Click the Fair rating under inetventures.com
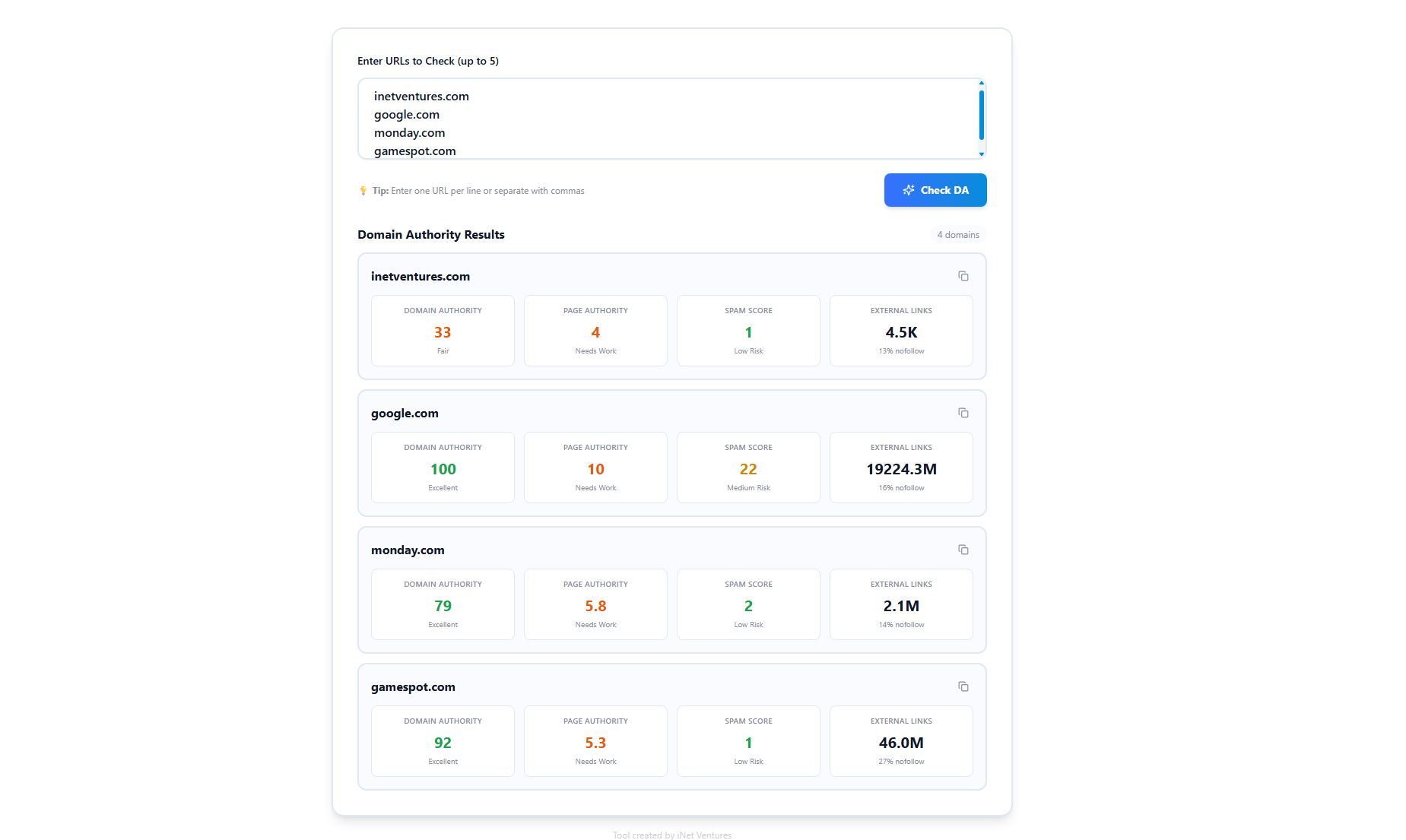The width and height of the screenshot is (1406, 840). tap(443, 351)
